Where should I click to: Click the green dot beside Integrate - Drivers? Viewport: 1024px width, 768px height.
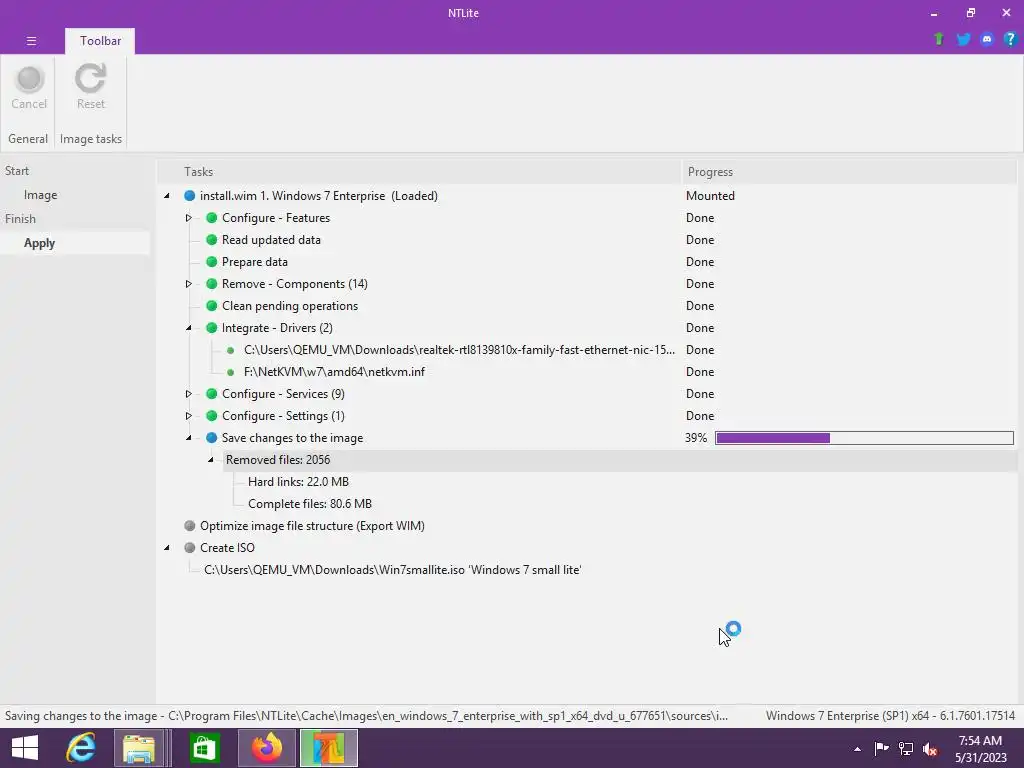[212, 328]
